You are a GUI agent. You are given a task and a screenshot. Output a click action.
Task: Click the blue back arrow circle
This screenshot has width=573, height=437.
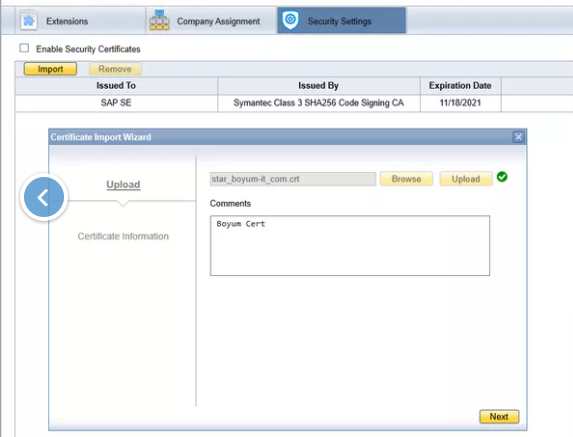44,197
